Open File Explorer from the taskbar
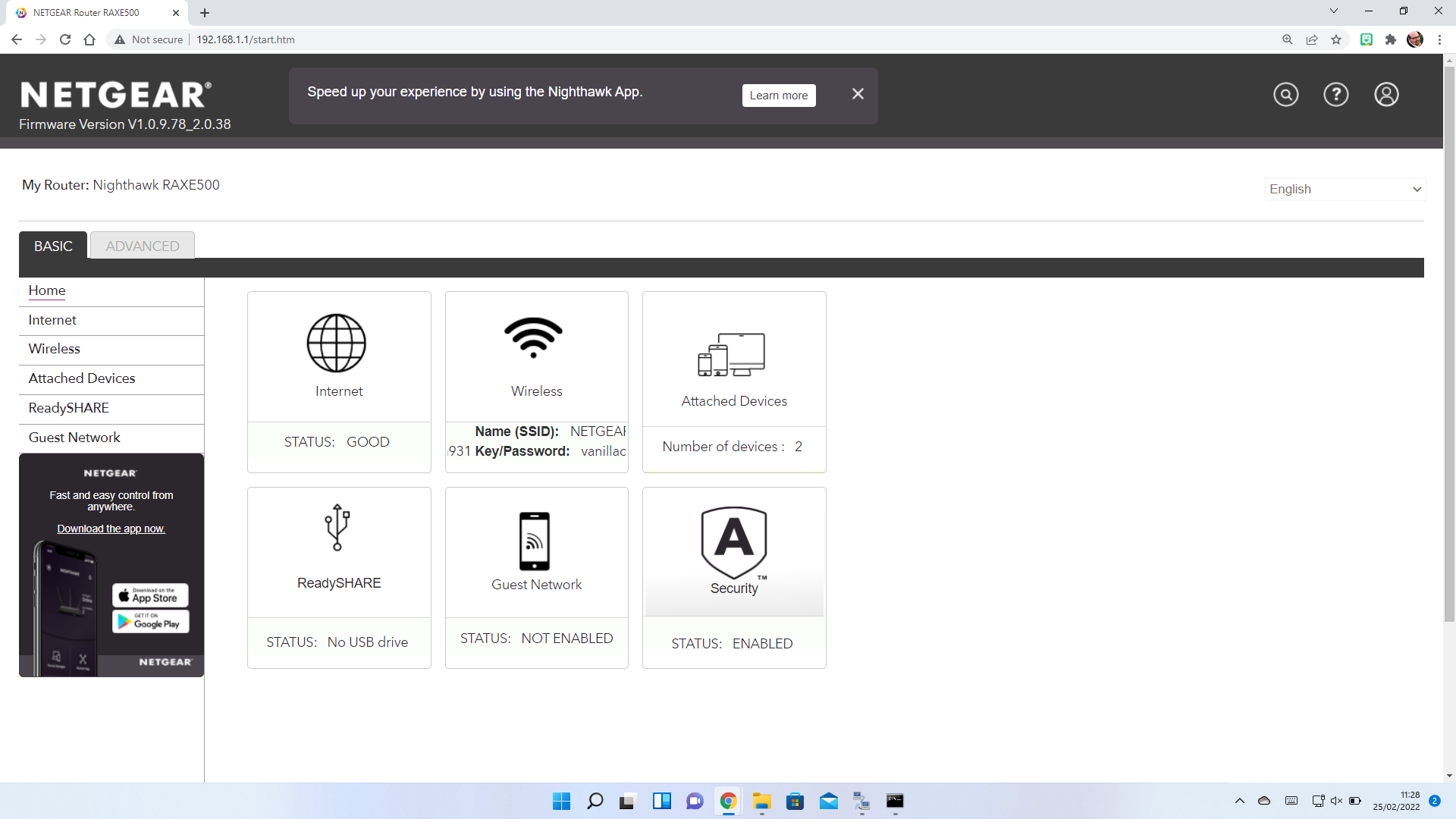The height and width of the screenshot is (819, 1456). 761,802
